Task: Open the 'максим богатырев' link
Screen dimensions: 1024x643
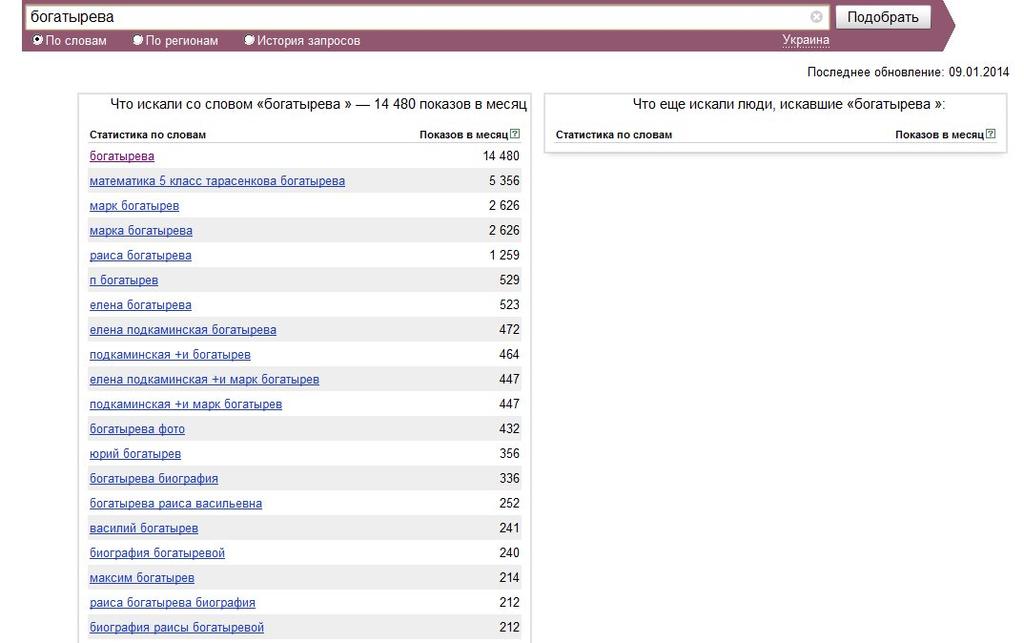Action: pyautogui.click(x=142, y=578)
